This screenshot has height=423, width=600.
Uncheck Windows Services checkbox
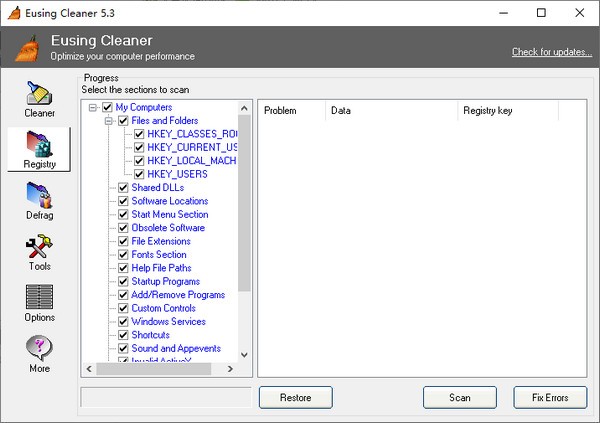coord(123,322)
